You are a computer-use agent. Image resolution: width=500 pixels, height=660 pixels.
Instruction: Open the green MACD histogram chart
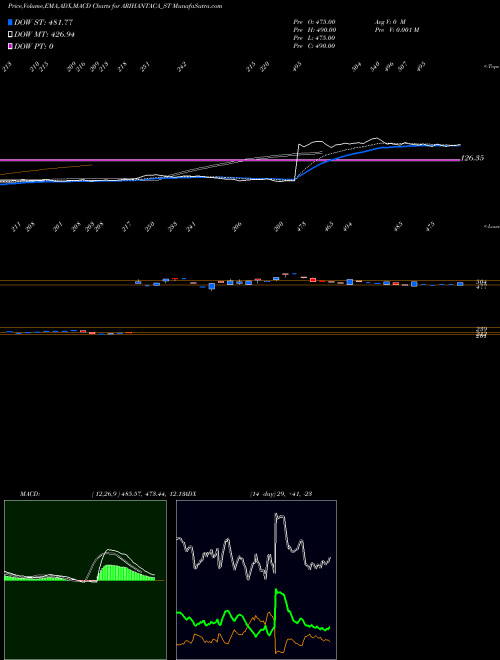click(x=85, y=580)
